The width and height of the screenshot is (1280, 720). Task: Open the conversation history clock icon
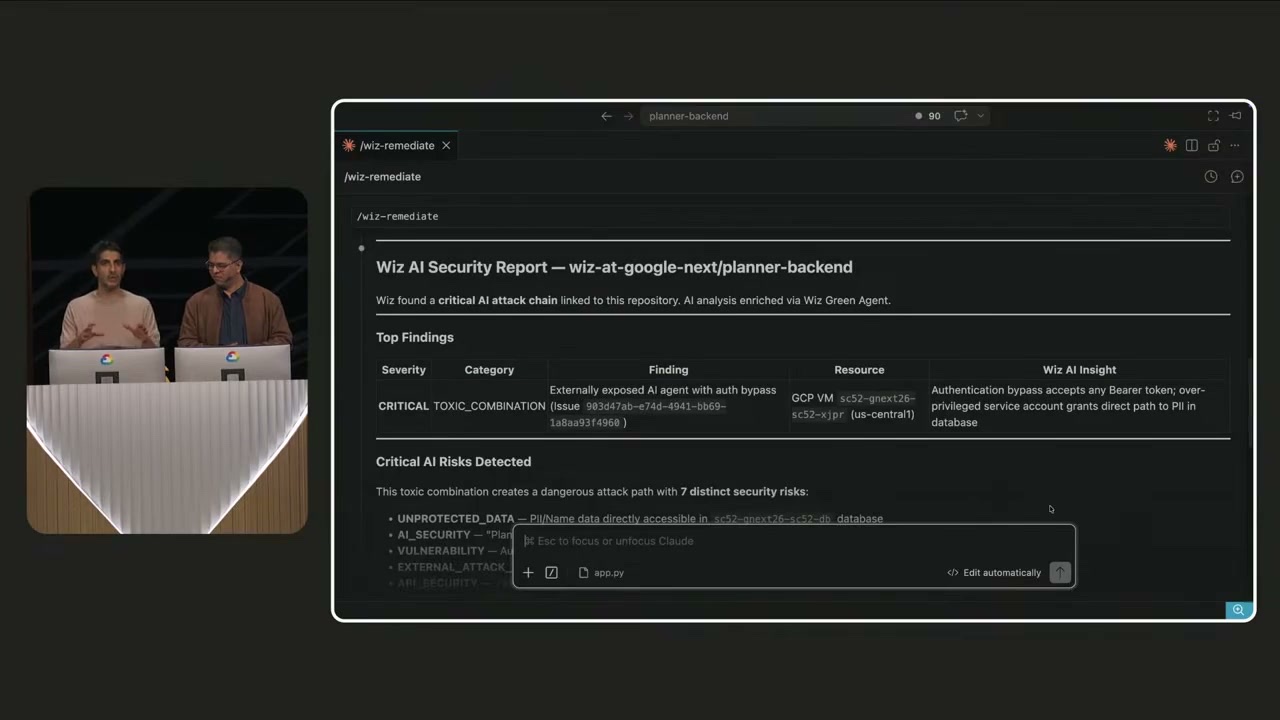[x=1211, y=176]
